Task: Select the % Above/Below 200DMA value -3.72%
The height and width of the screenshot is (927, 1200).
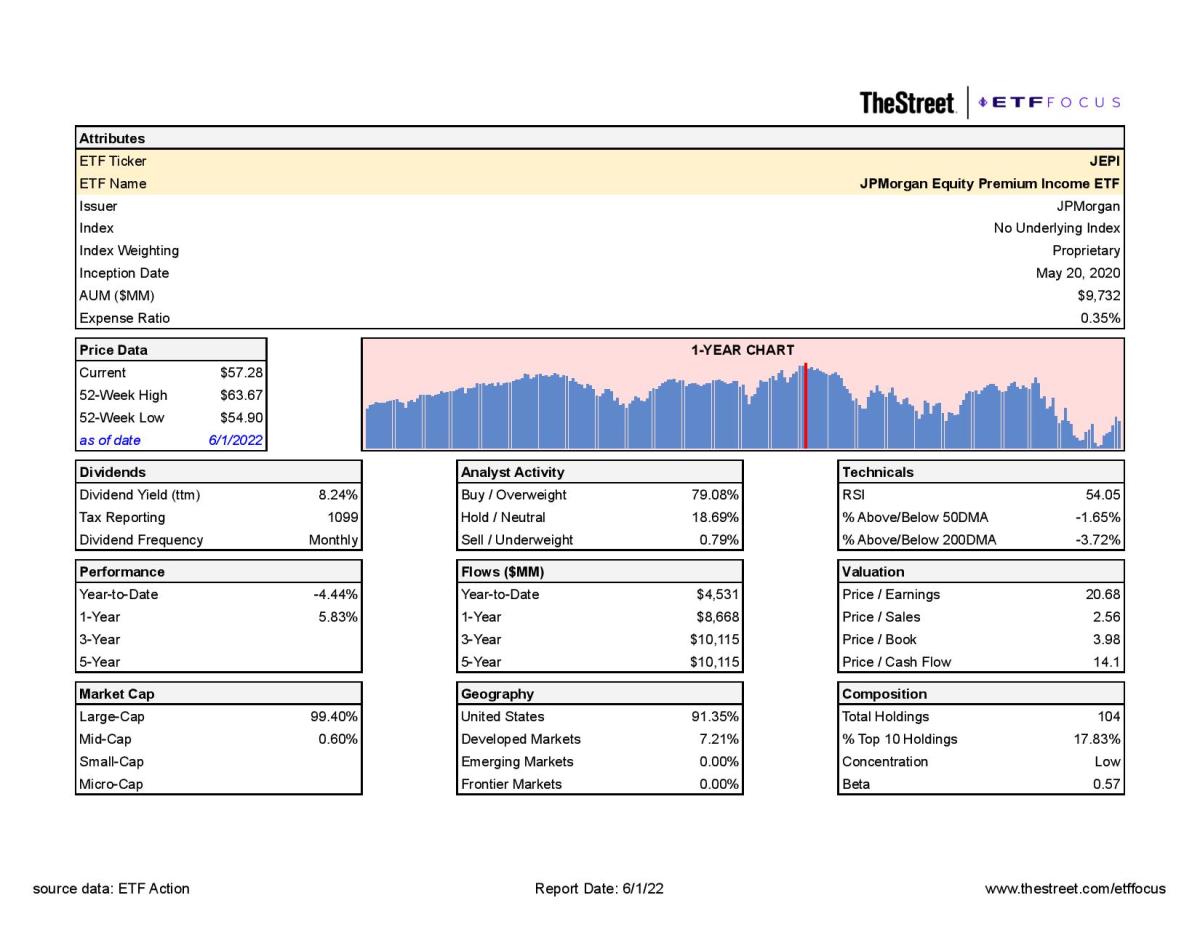Action: (1097, 540)
